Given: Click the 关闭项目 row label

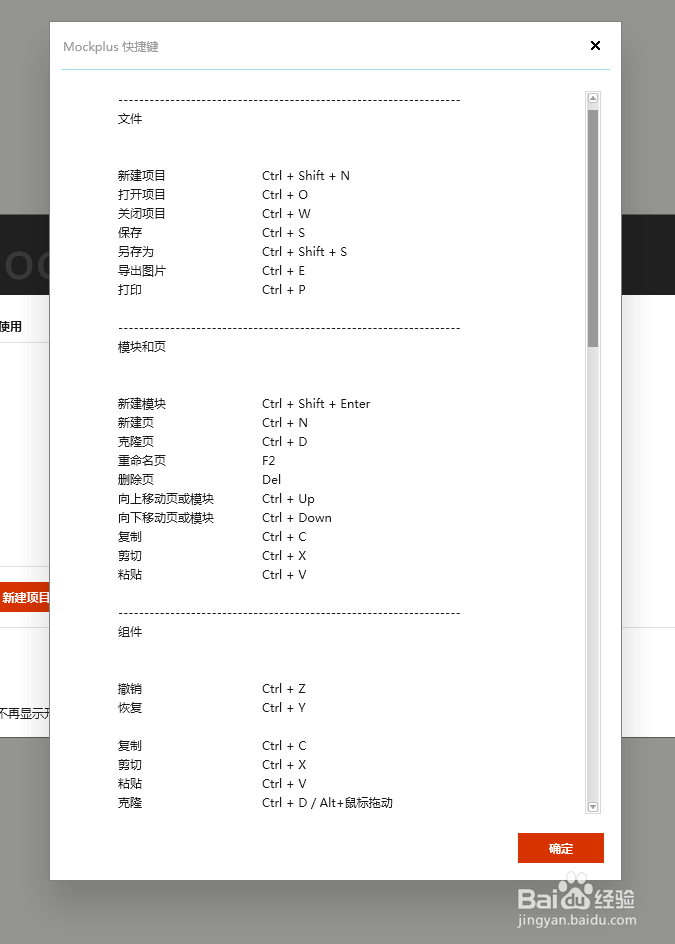Looking at the screenshot, I should (x=142, y=214).
